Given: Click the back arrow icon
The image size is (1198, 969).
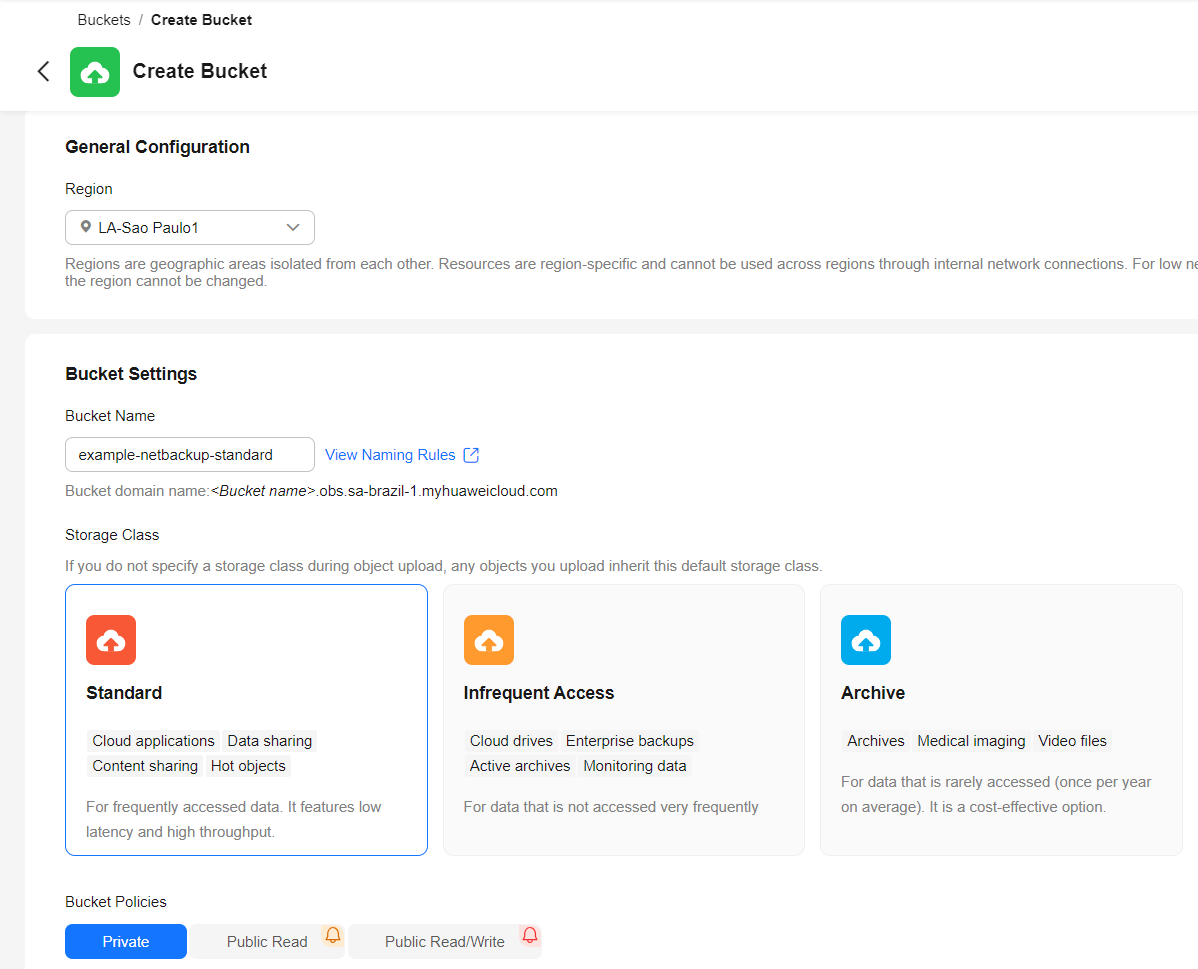Looking at the screenshot, I should coord(43,71).
